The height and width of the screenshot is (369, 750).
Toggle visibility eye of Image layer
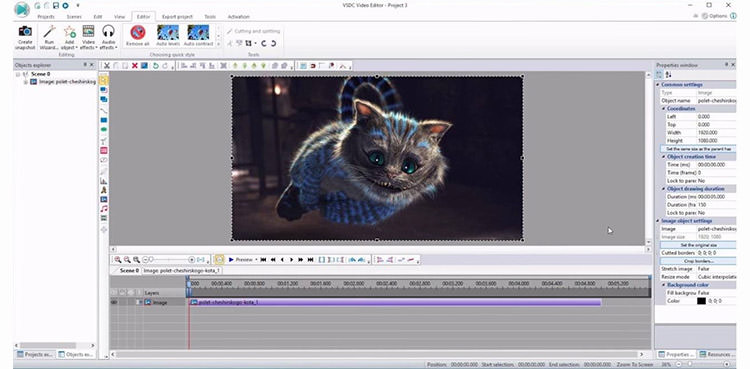(x=114, y=302)
